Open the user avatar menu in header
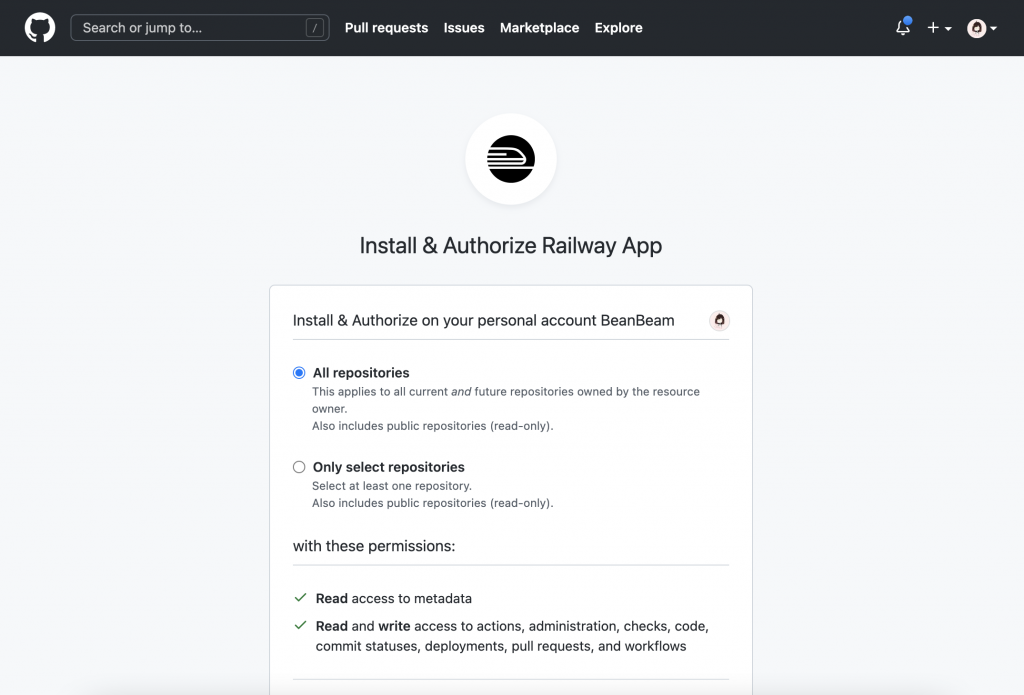Image resolution: width=1024 pixels, height=695 pixels. [x=982, y=28]
